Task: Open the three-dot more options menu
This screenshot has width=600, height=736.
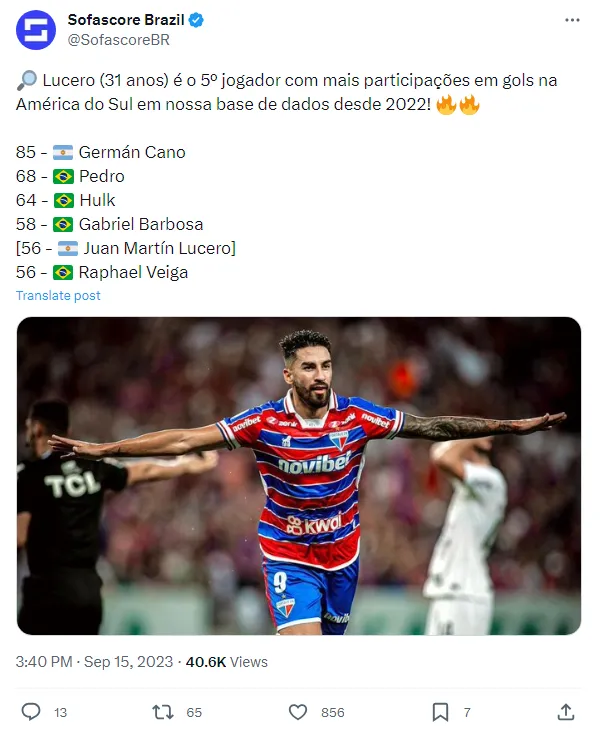Action: pyautogui.click(x=571, y=20)
